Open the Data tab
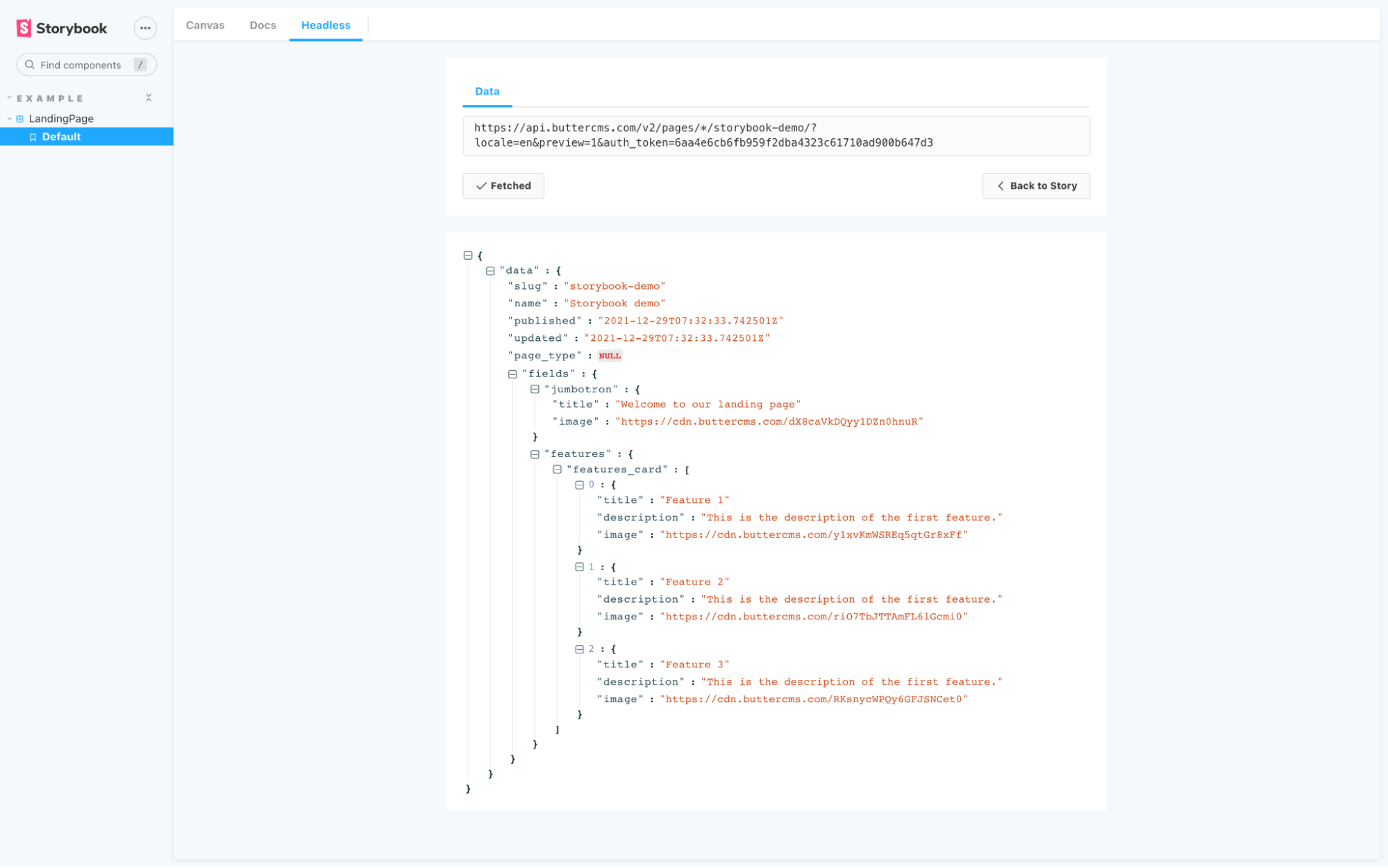Viewport: 1388px width, 868px height. click(x=487, y=91)
